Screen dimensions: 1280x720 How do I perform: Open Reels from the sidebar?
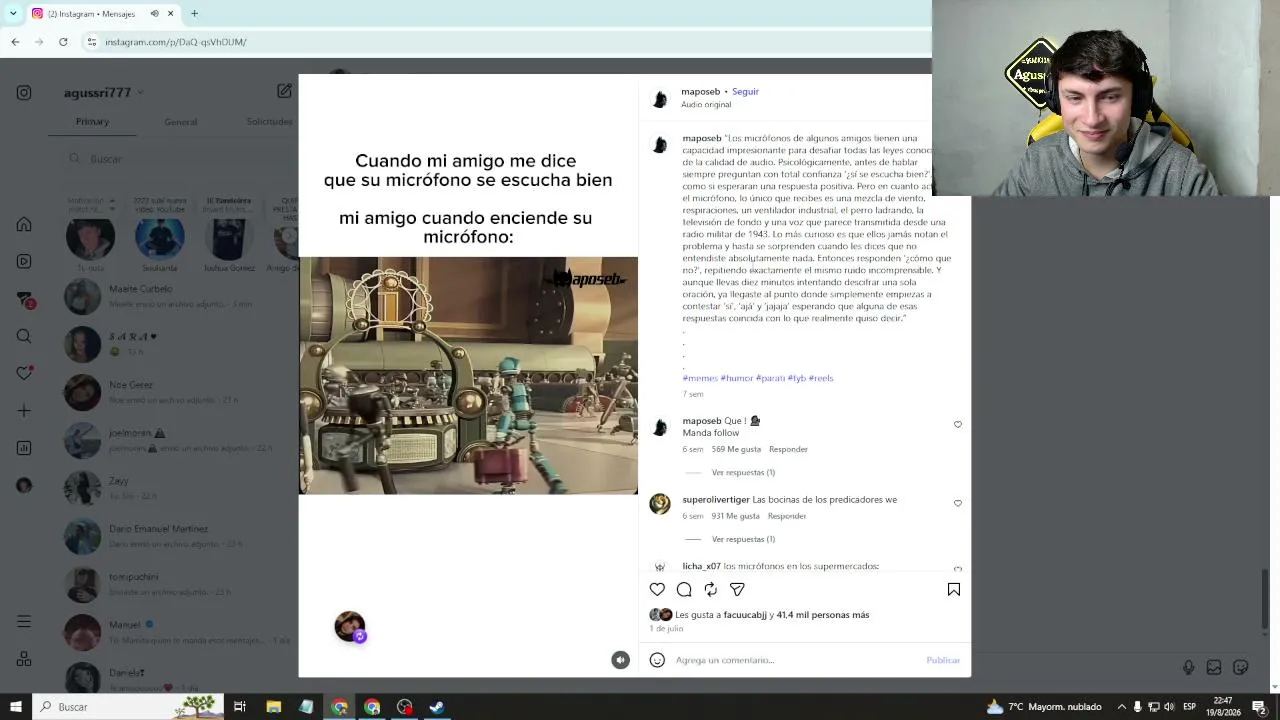24,261
